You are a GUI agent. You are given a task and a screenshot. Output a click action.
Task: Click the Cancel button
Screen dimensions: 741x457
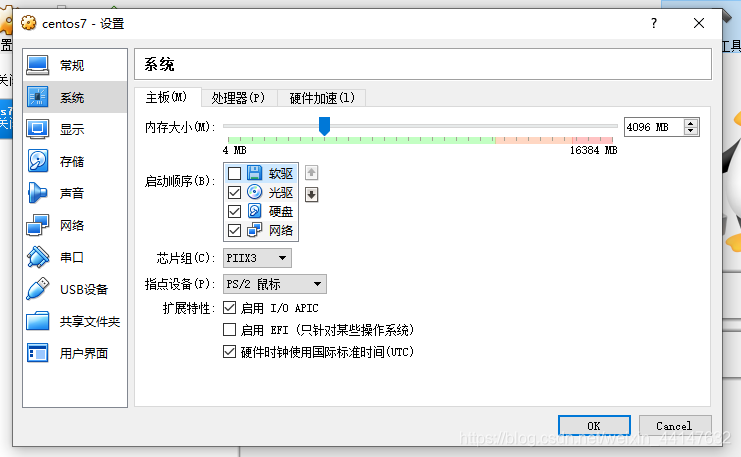point(674,426)
